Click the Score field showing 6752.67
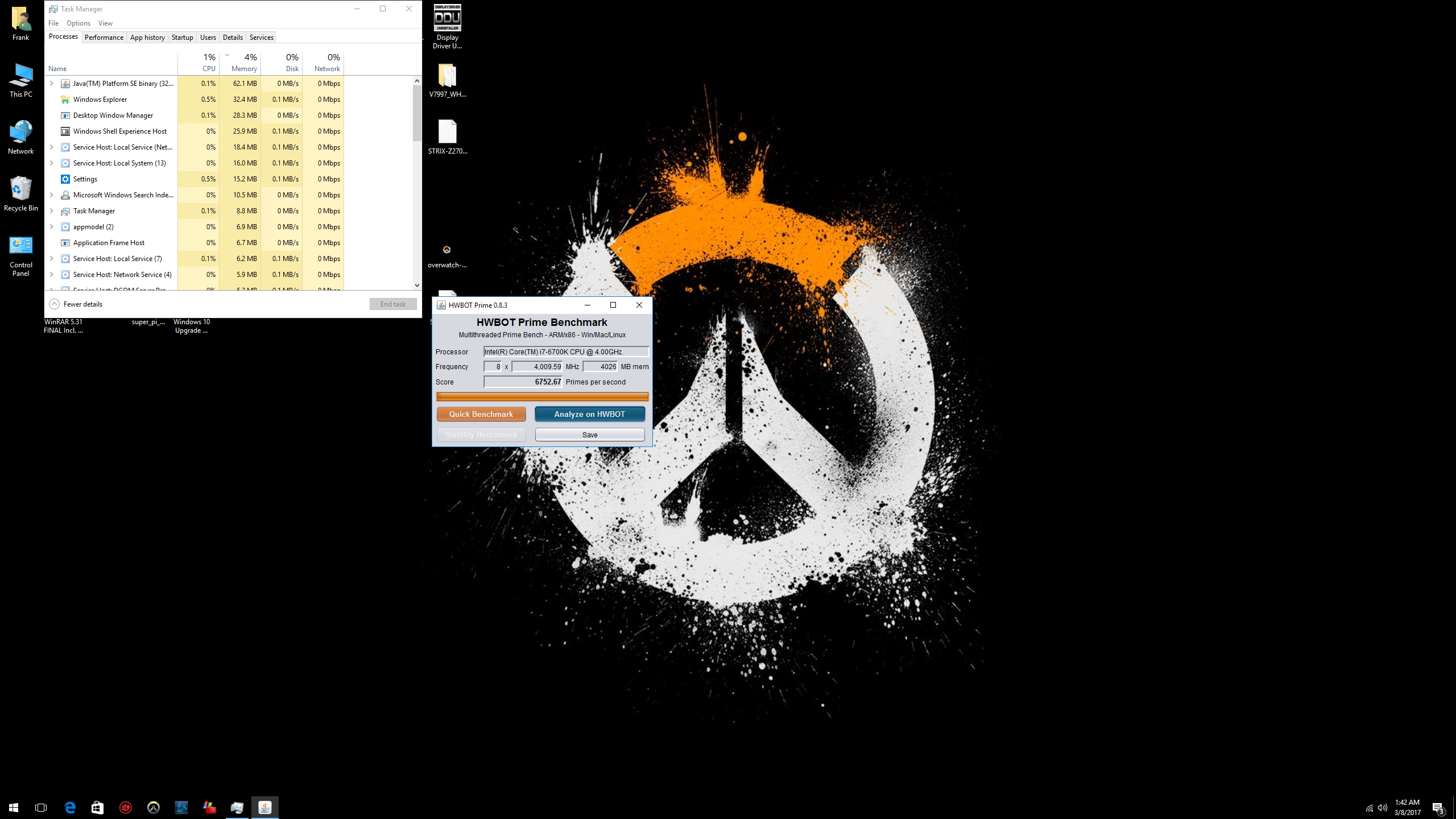 (x=523, y=382)
